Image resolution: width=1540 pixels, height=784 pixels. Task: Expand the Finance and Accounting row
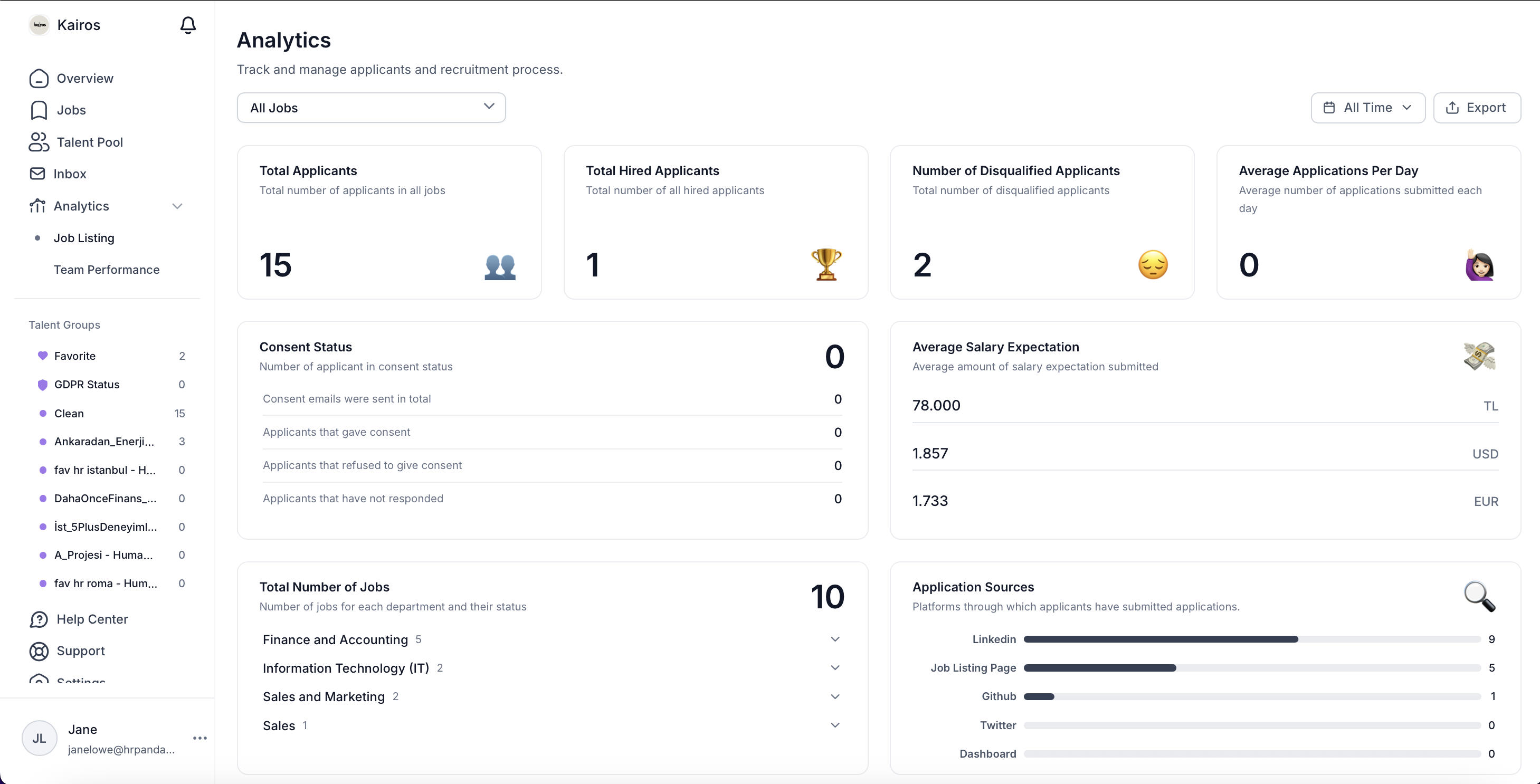point(834,639)
